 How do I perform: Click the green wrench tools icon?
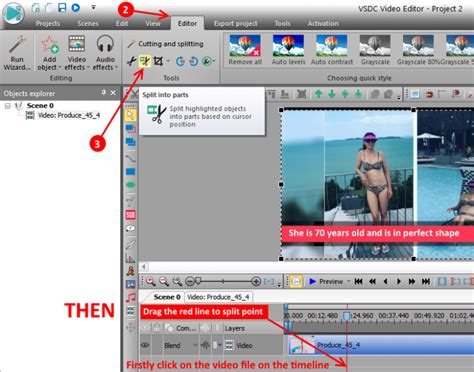tap(207, 61)
